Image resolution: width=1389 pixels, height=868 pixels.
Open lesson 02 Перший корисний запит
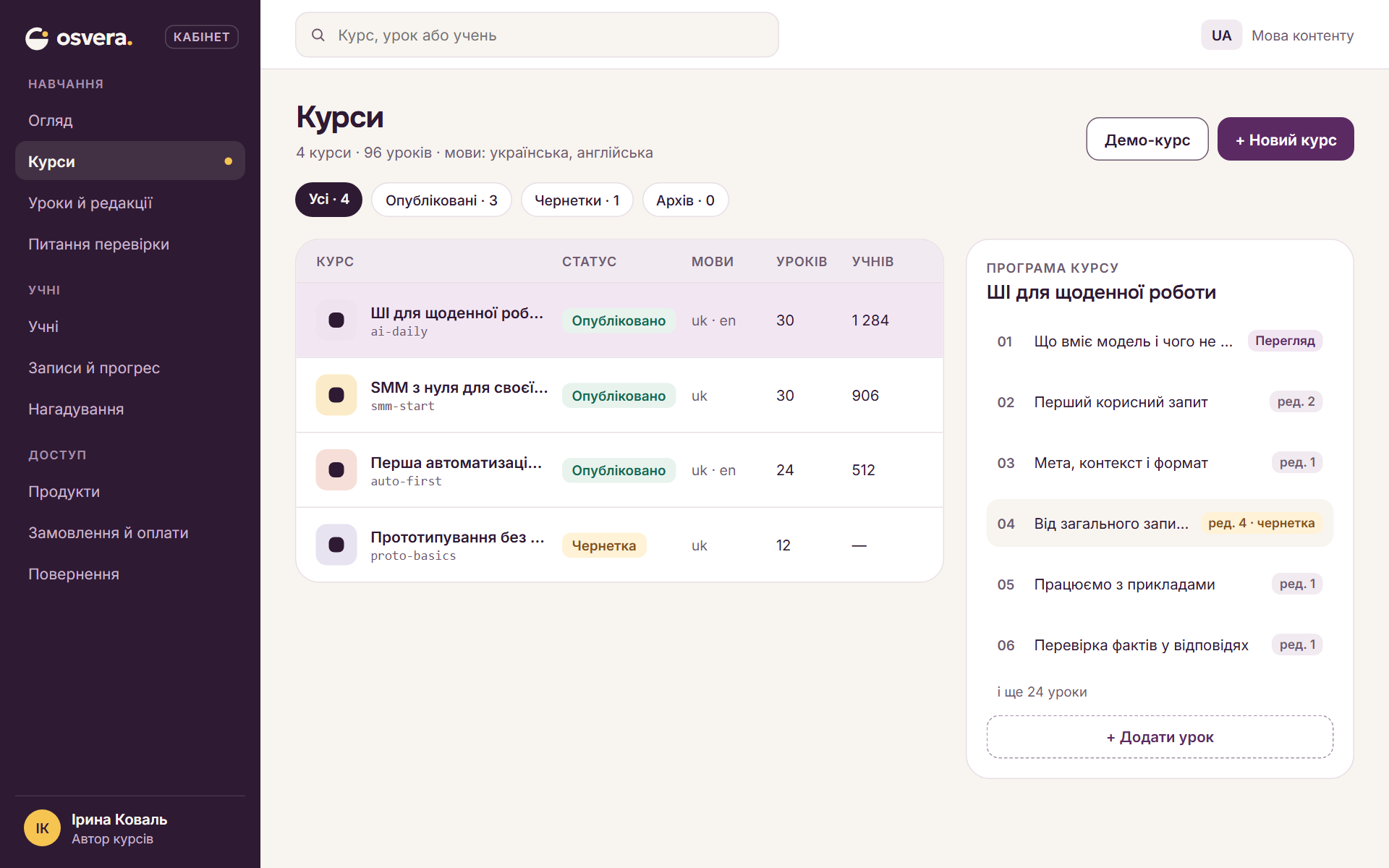coord(1160,402)
